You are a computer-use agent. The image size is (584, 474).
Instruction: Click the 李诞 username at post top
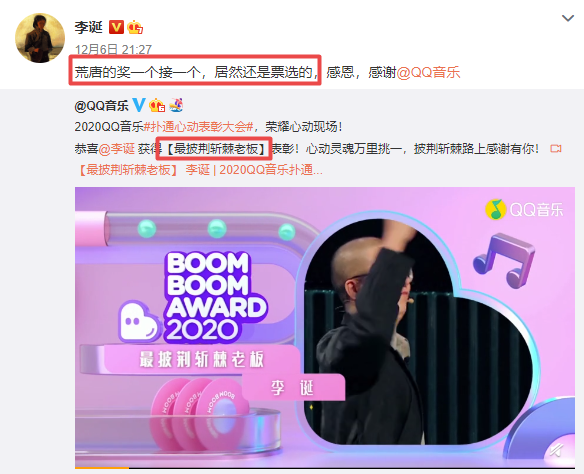point(88,27)
